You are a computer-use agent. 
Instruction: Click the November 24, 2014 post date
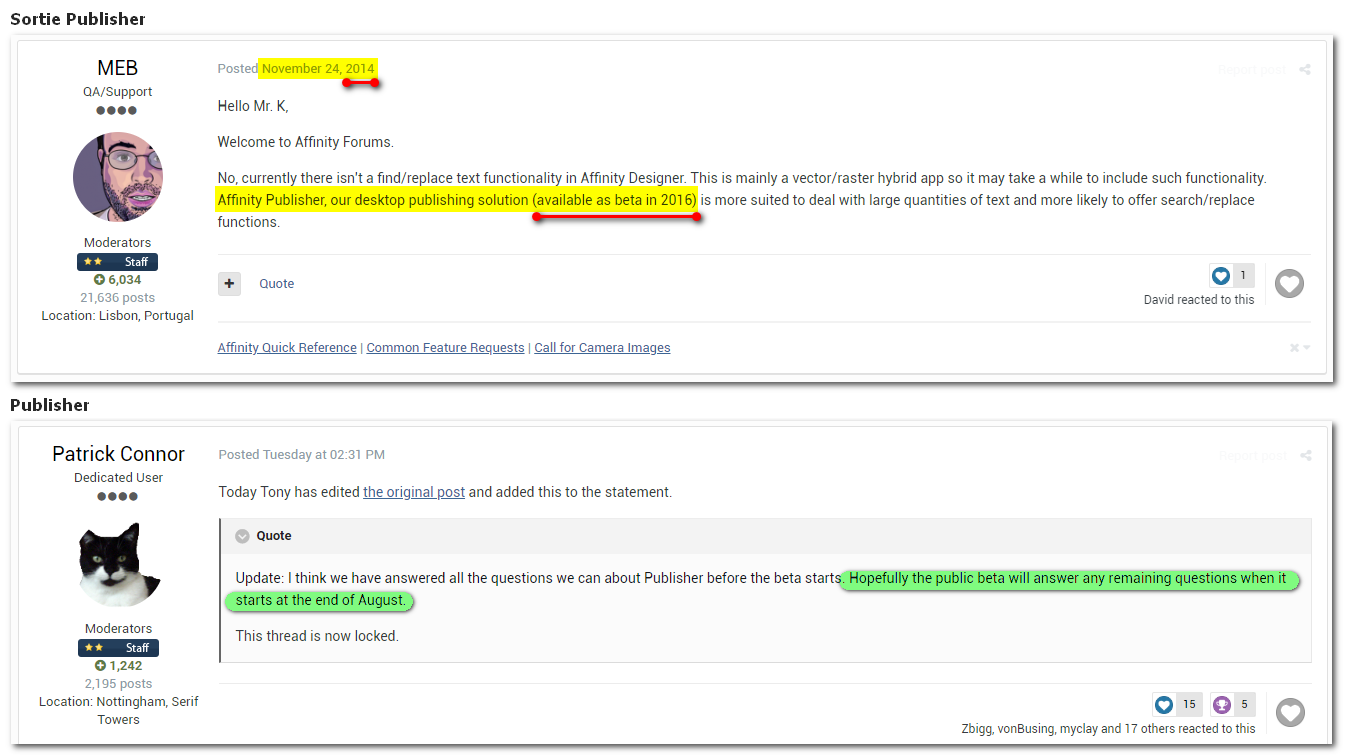click(318, 69)
